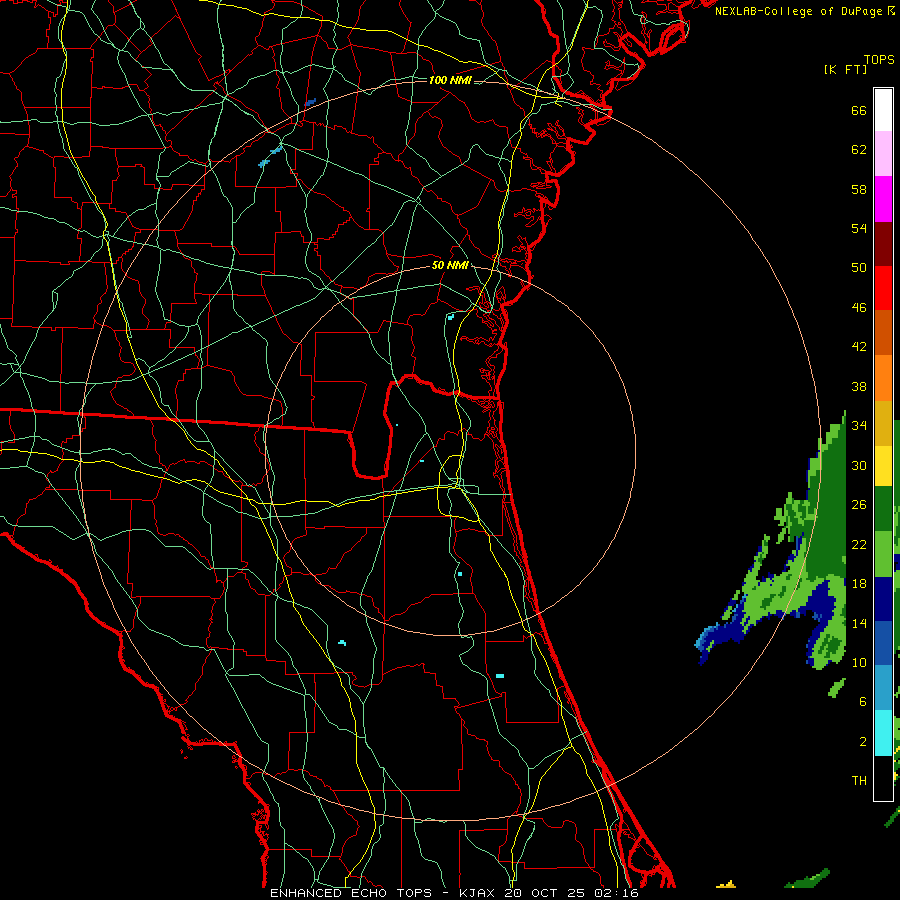Click the medium blue legend swatch near 10
The width and height of the screenshot is (900, 900).
tap(883, 643)
